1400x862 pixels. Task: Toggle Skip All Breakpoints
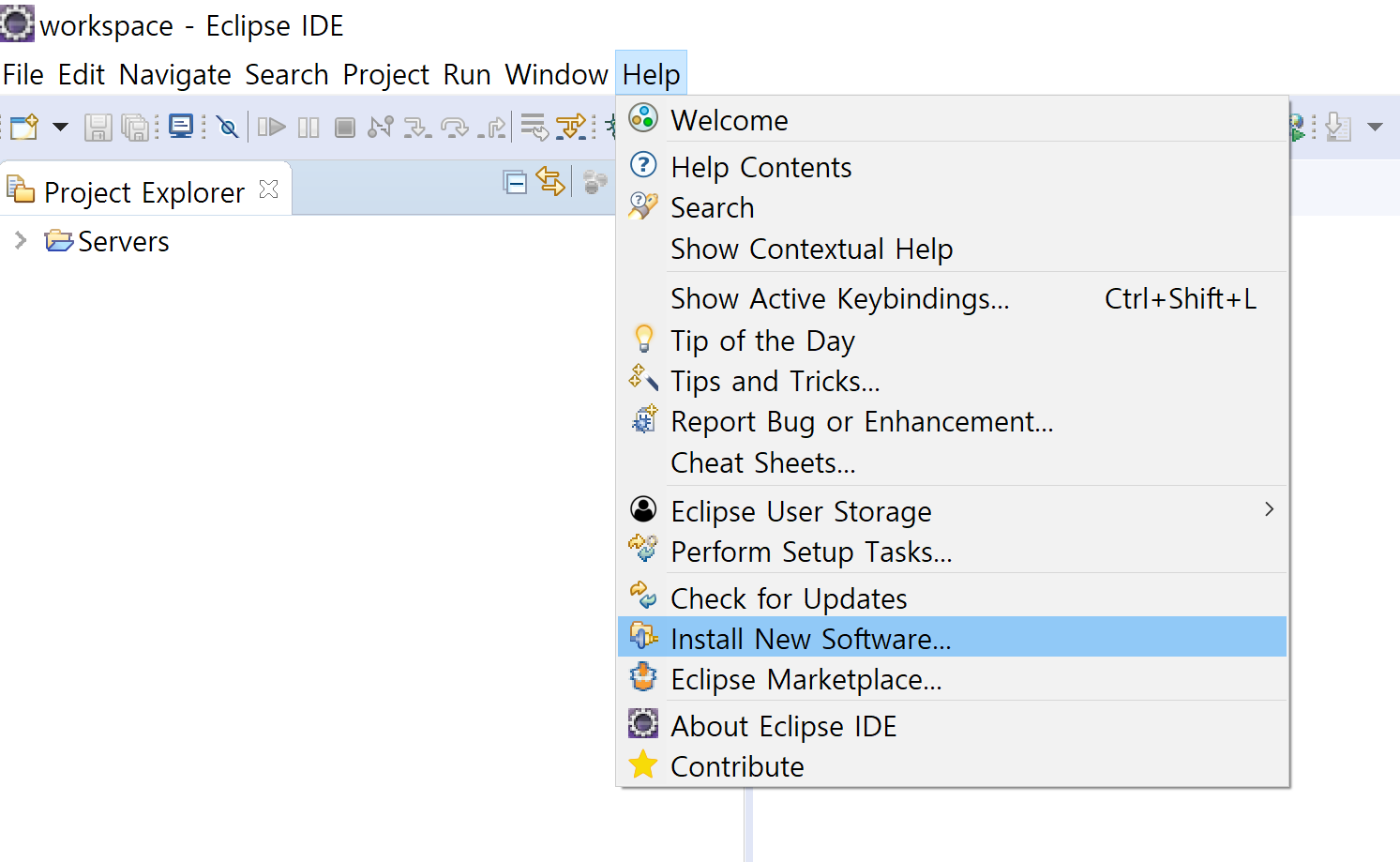point(228,127)
